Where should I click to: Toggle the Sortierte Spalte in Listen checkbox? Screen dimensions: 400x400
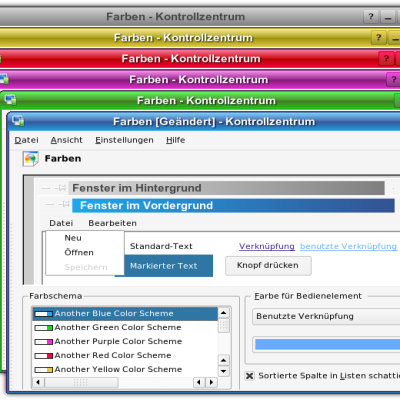(249, 376)
